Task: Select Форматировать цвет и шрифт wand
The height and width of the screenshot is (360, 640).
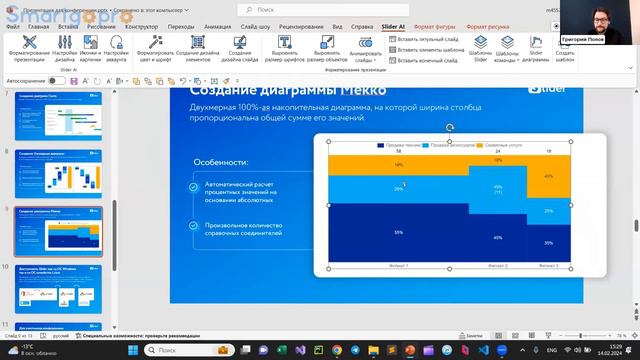Action: (155, 48)
